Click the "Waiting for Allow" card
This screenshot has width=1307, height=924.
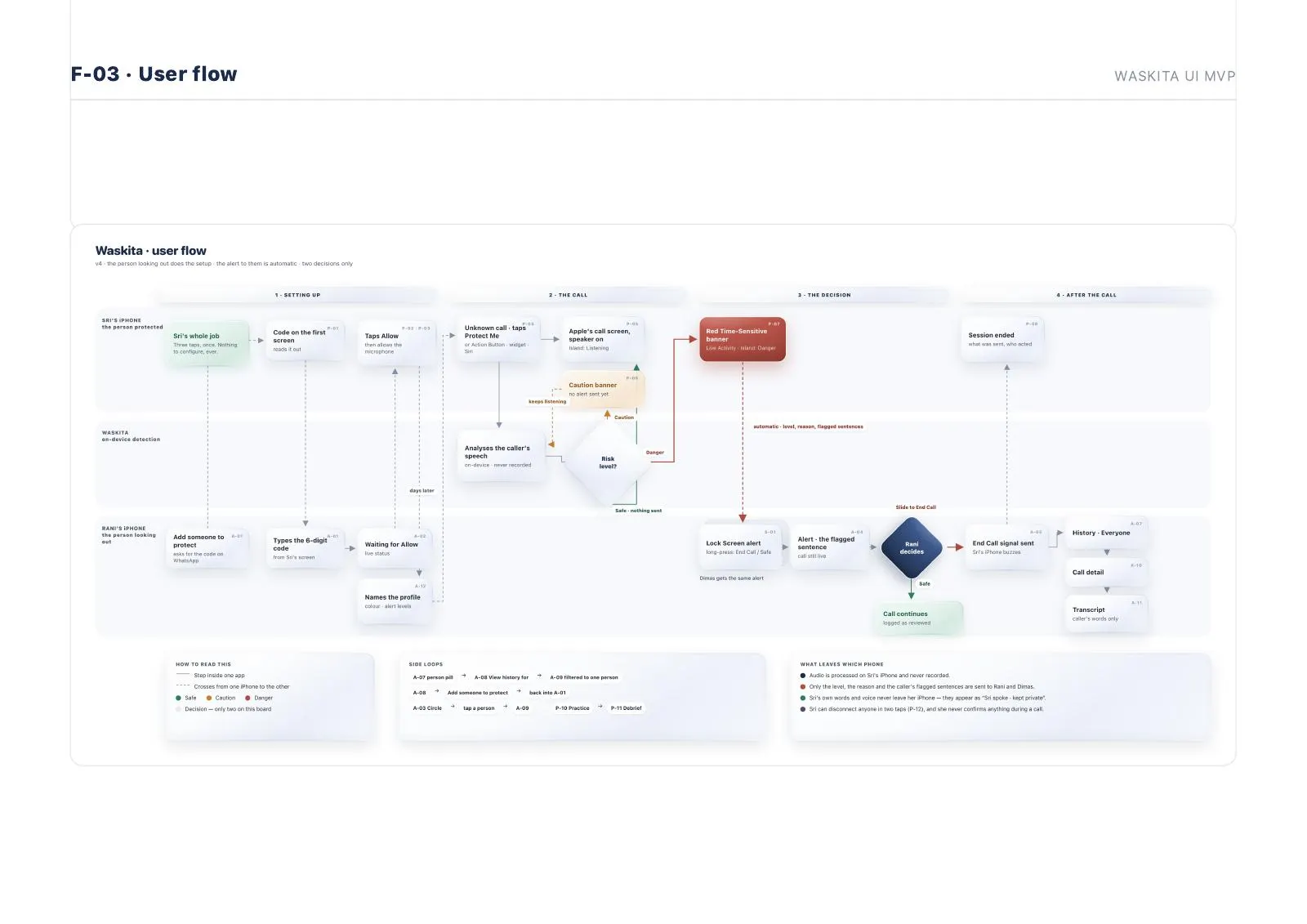(x=395, y=548)
